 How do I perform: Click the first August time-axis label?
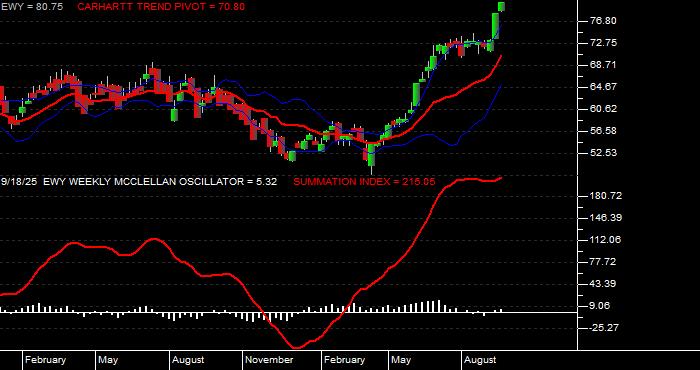[188, 360]
